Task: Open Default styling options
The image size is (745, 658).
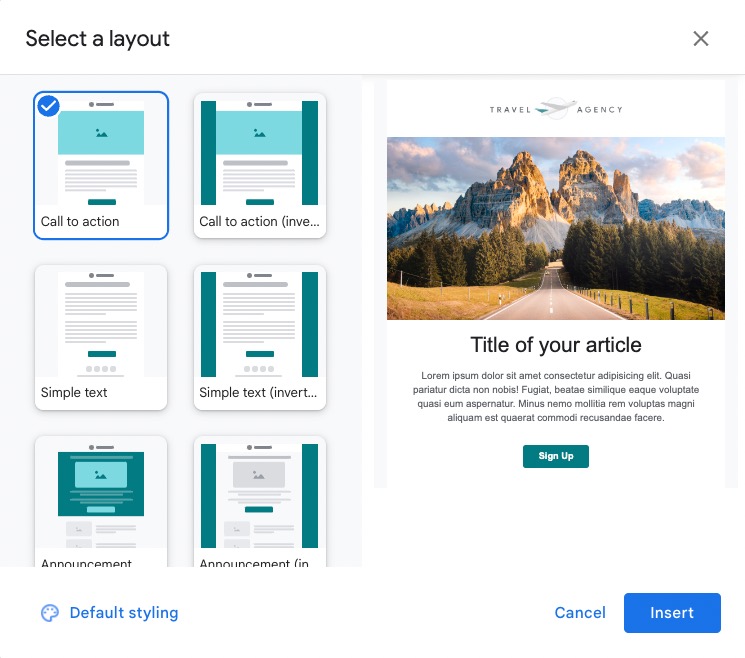Action: click(110, 612)
